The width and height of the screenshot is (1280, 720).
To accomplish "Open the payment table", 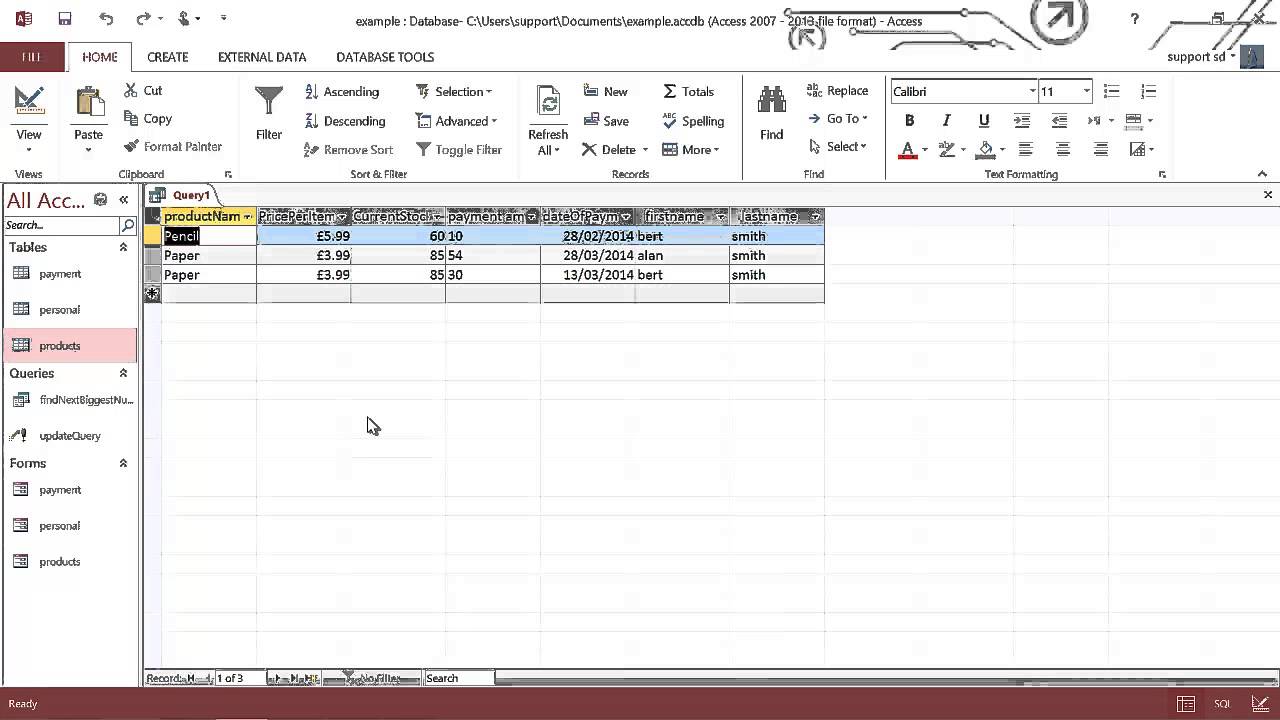I will [60, 274].
